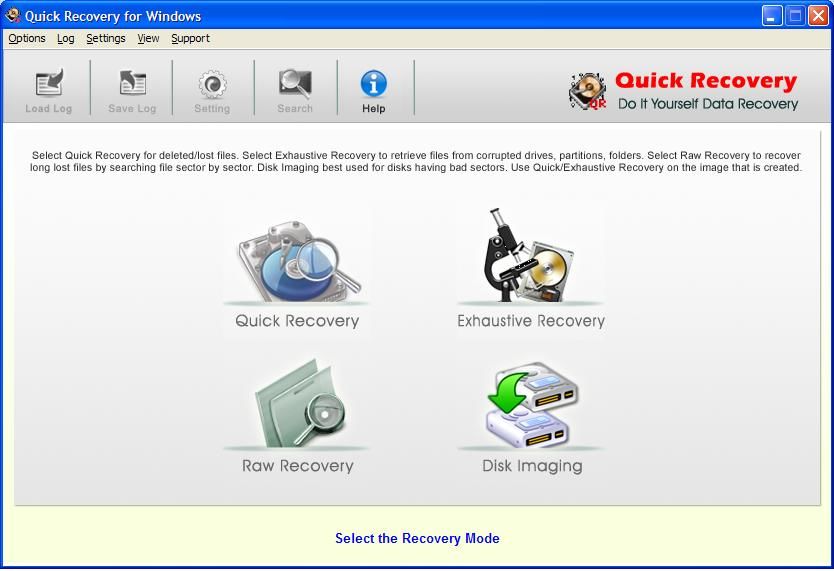This screenshot has height=571, width=834.
Task: Click the Search toolbar icon
Action: [x=295, y=84]
